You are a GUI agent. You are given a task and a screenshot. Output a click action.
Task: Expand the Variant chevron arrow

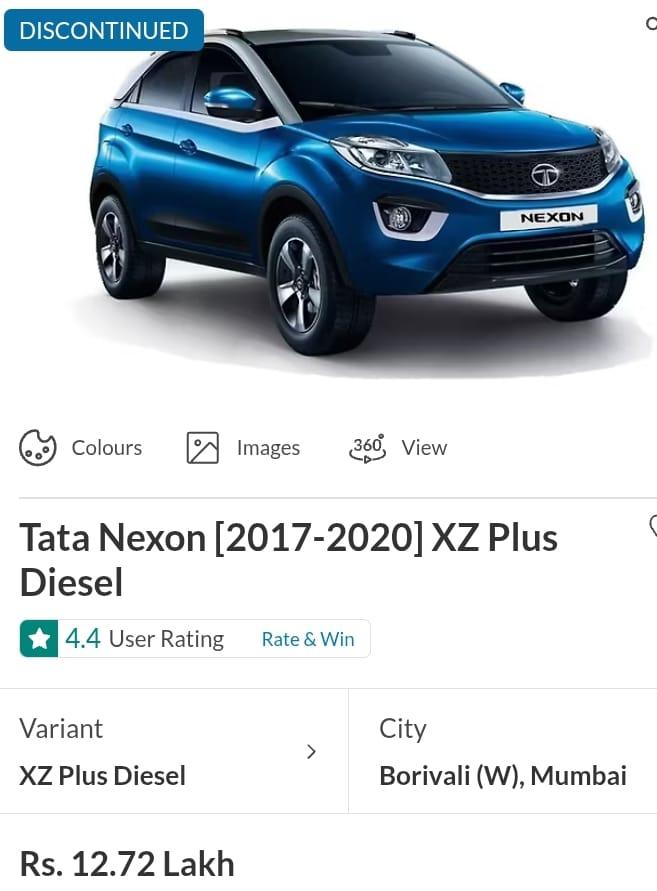click(311, 752)
